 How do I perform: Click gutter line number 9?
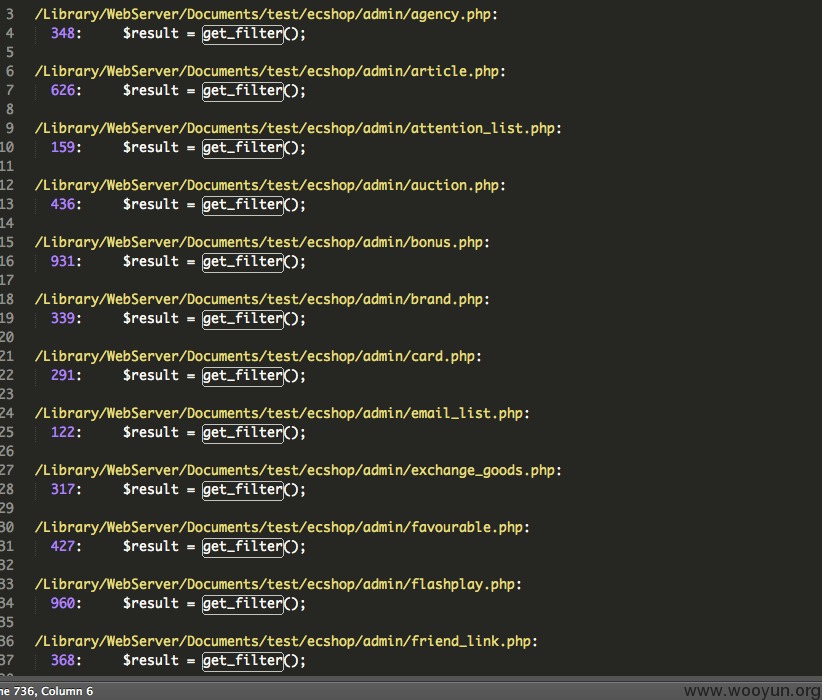pyautogui.click(x=9, y=128)
